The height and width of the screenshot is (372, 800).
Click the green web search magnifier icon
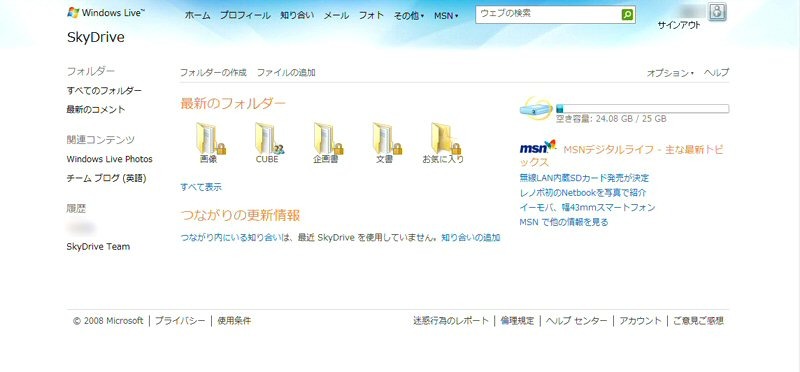pyautogui.click(x=628, y=15)
